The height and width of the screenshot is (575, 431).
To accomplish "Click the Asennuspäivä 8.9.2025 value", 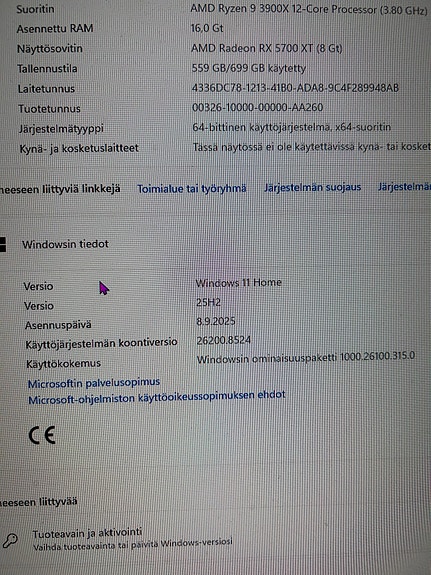I will [216, 321].
